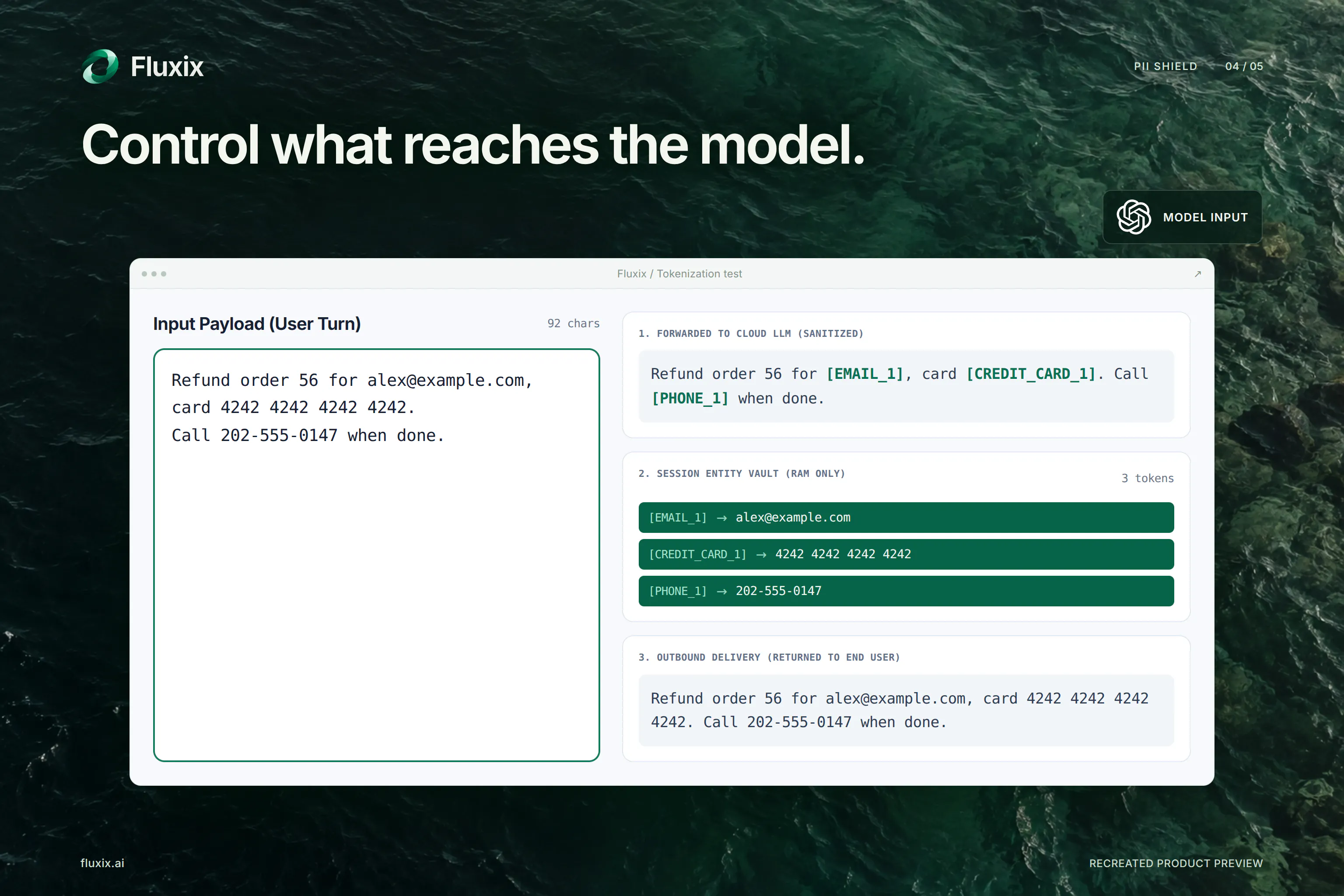Image resolution: width=1344 pixels, height=896 pixels.
Task: Click the '92 chars' counter
Action: click(573, 323)
